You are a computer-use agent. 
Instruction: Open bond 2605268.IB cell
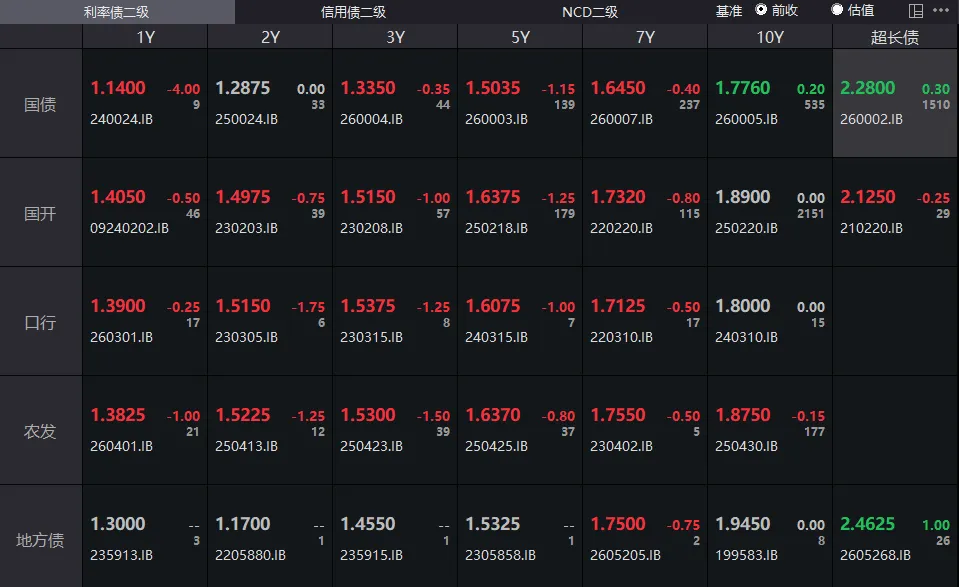895,536
